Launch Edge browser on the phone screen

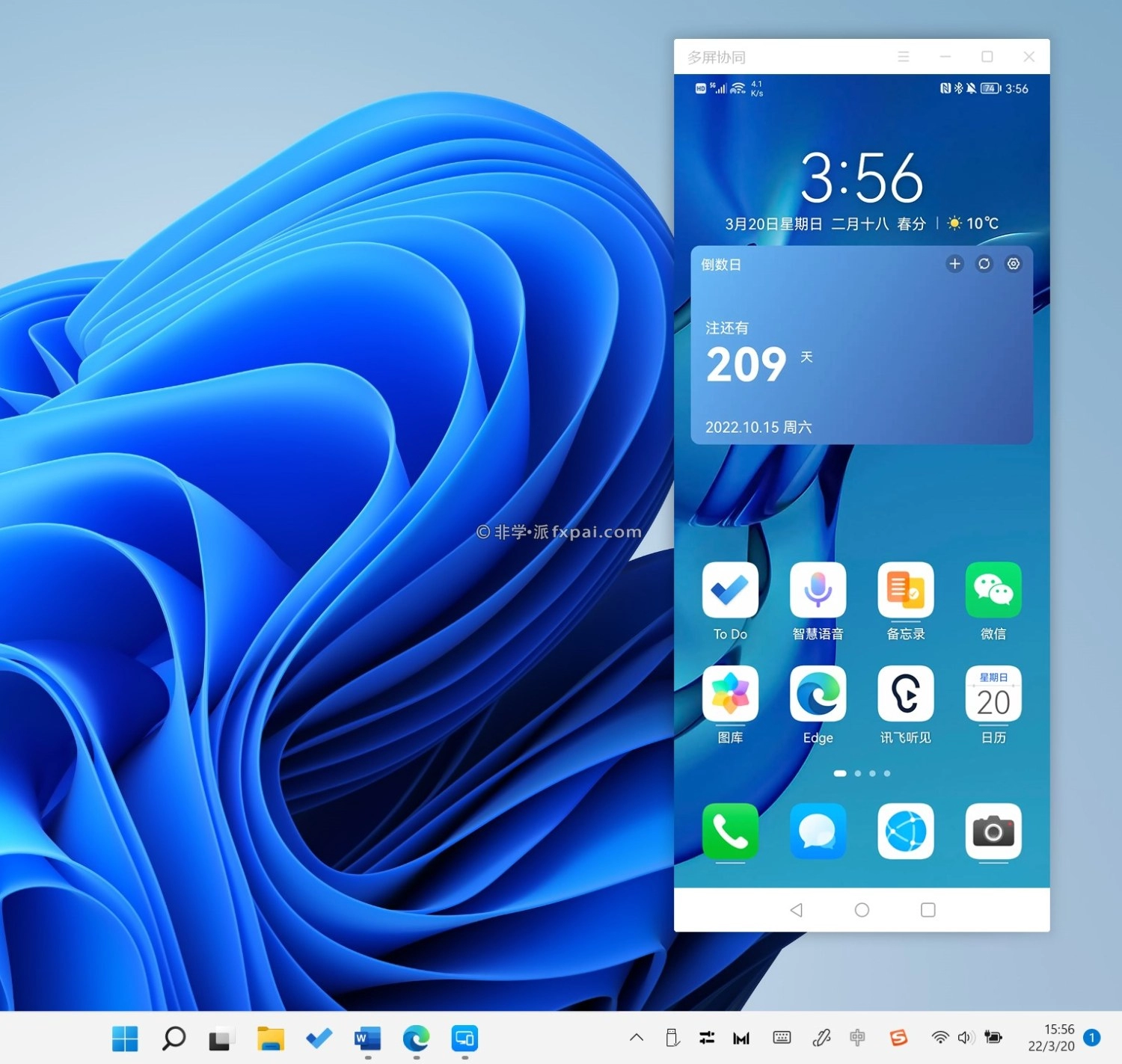point(818,694)
